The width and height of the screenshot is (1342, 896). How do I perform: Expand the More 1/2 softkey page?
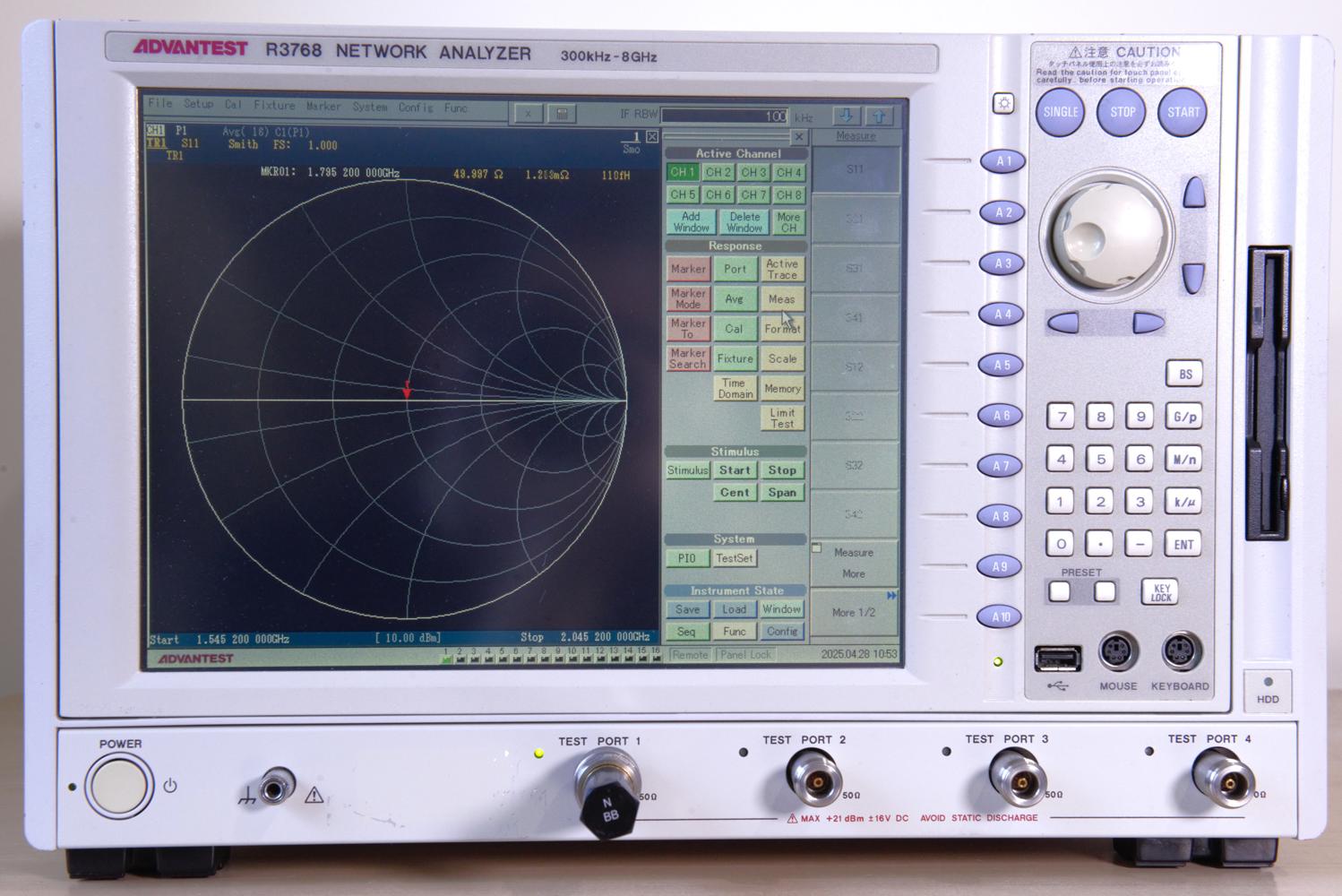click(x=854, y=613)
